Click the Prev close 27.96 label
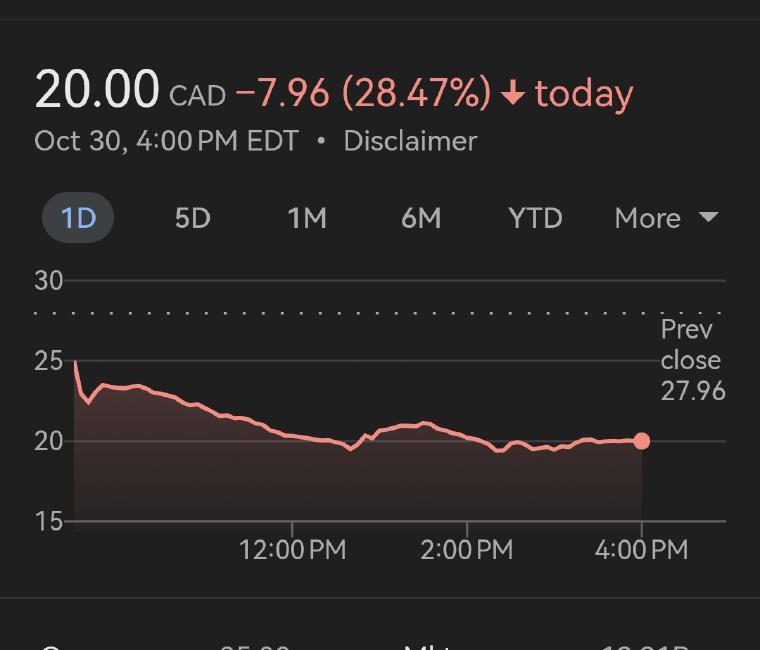Viewport: 760px width, 650px height. tap(692, 360)
